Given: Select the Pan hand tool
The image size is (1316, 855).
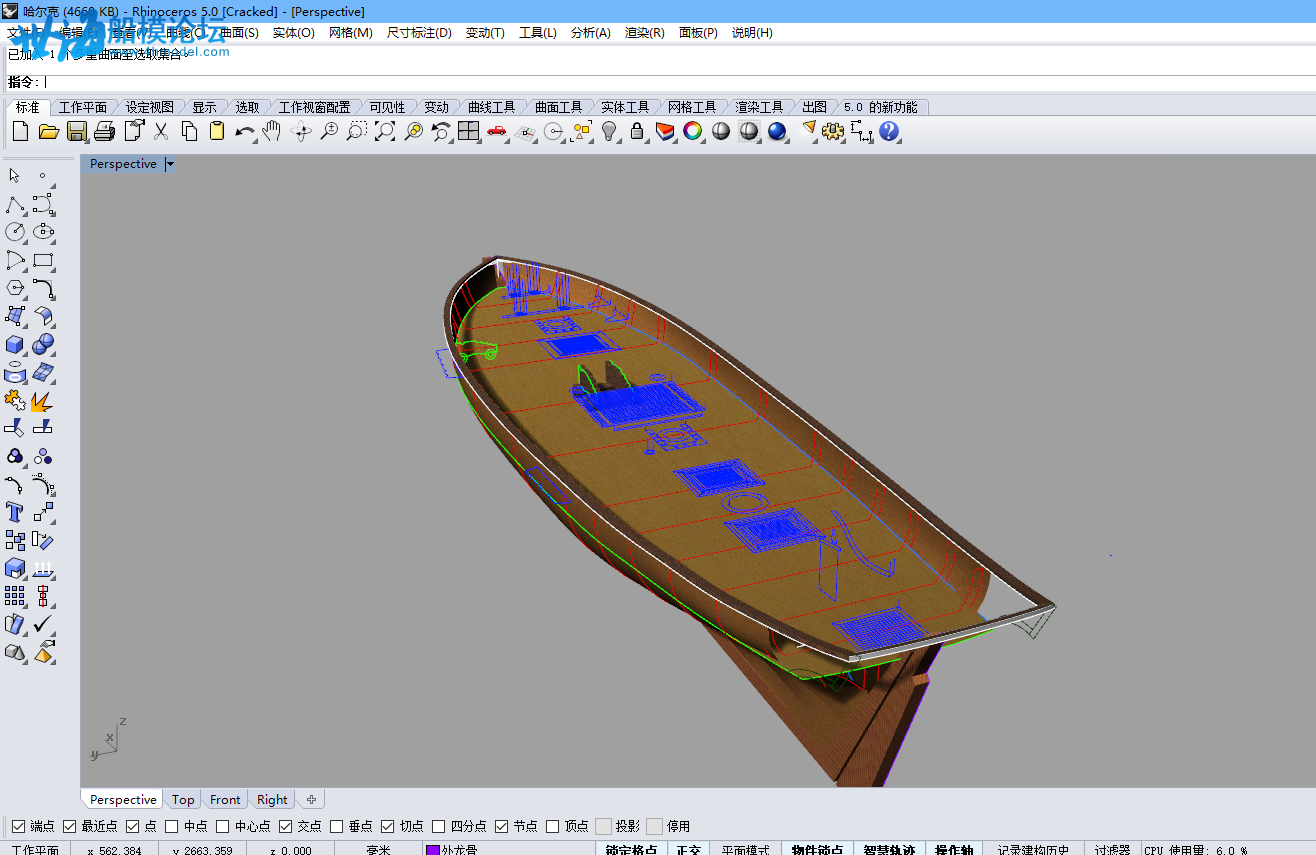Looking at the screenshot, I should (x=272, y=131).
